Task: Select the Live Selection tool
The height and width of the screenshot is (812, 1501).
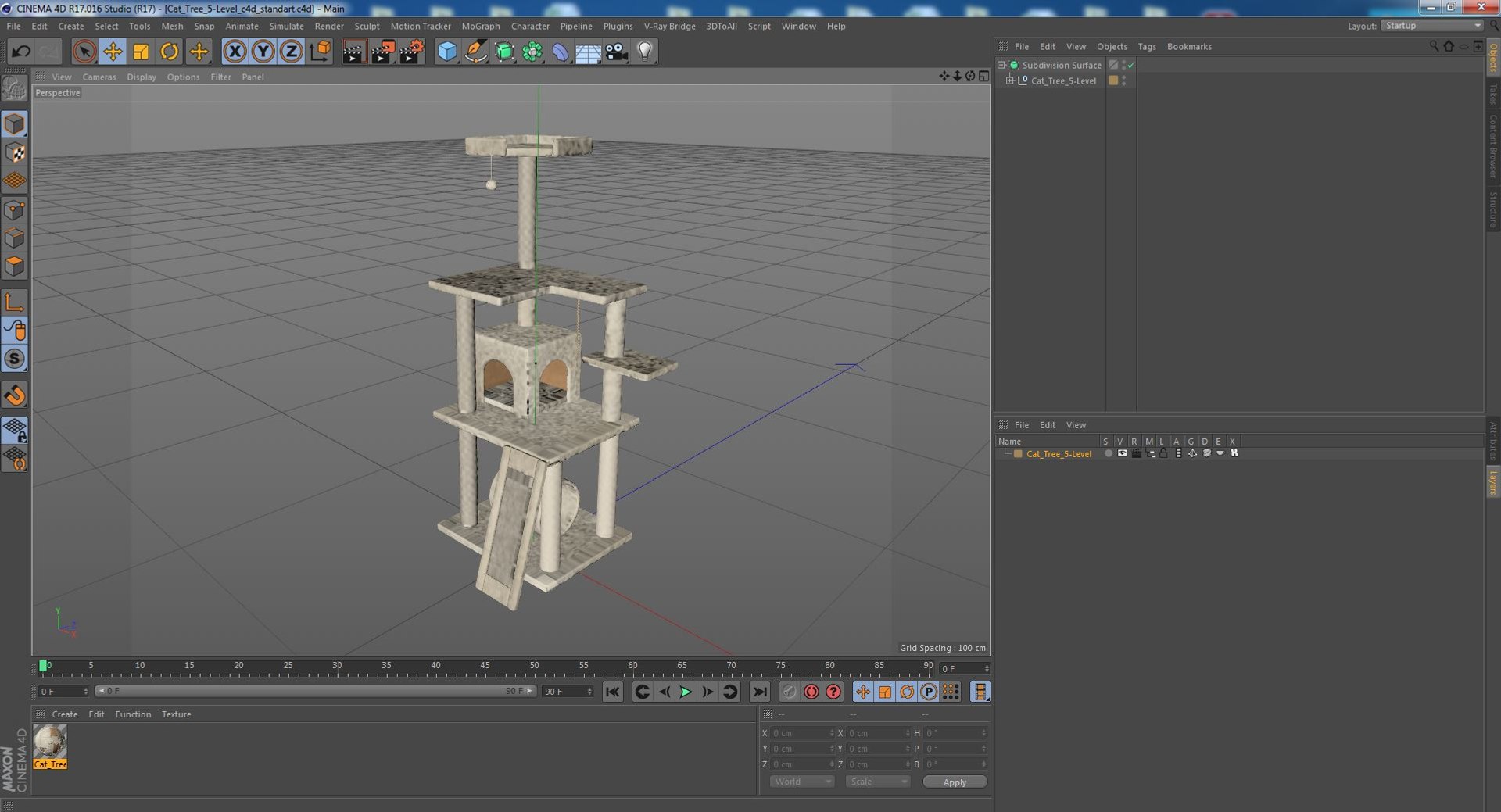Action: coord(84,52)
